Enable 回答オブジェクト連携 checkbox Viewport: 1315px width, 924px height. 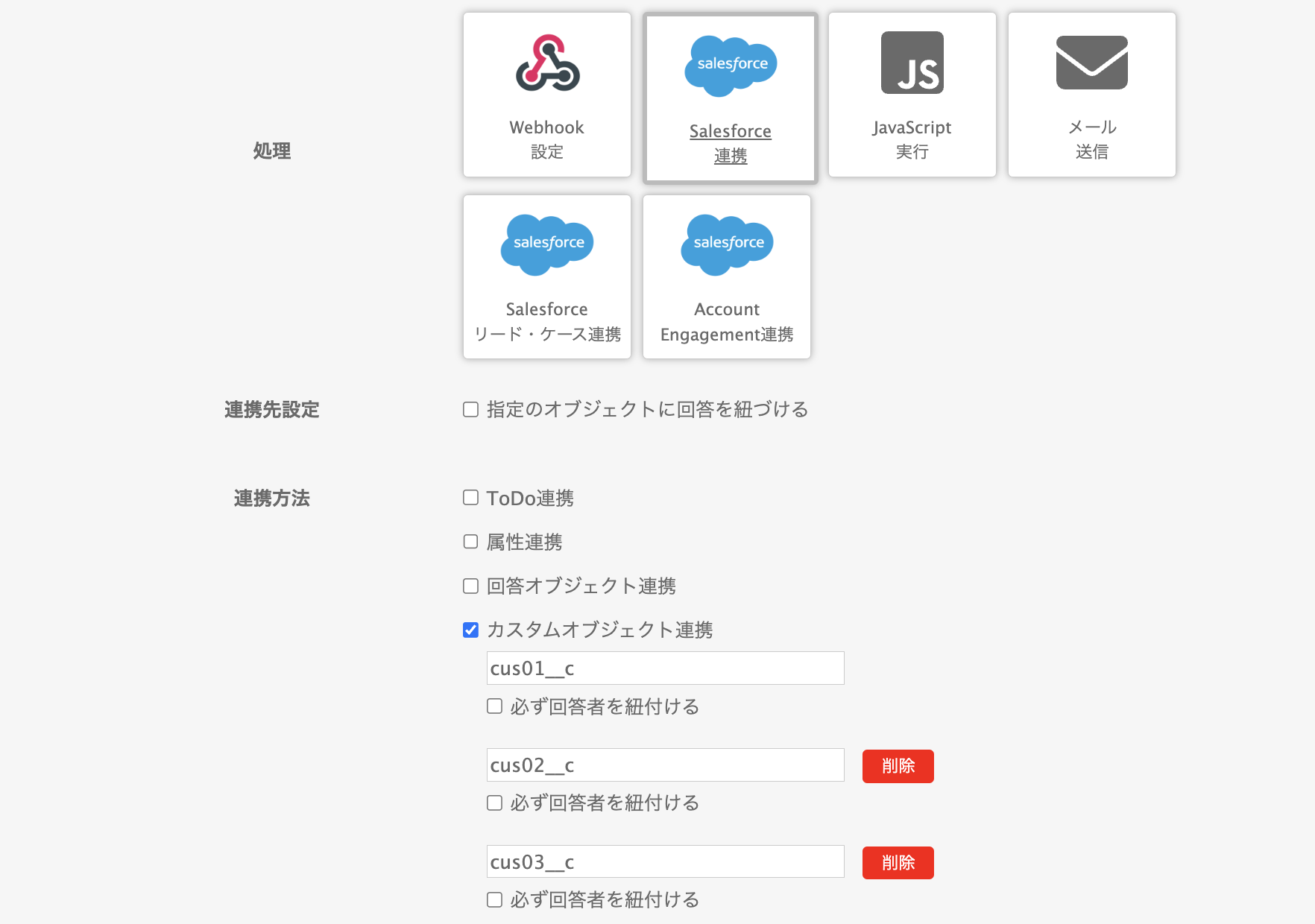click(x=470, y=586)
